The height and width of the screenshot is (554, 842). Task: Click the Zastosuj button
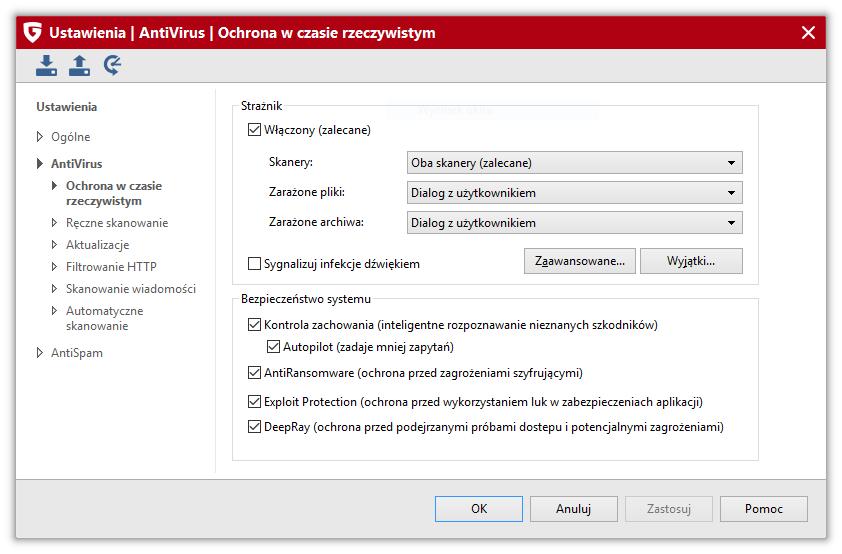click(669, 508)
